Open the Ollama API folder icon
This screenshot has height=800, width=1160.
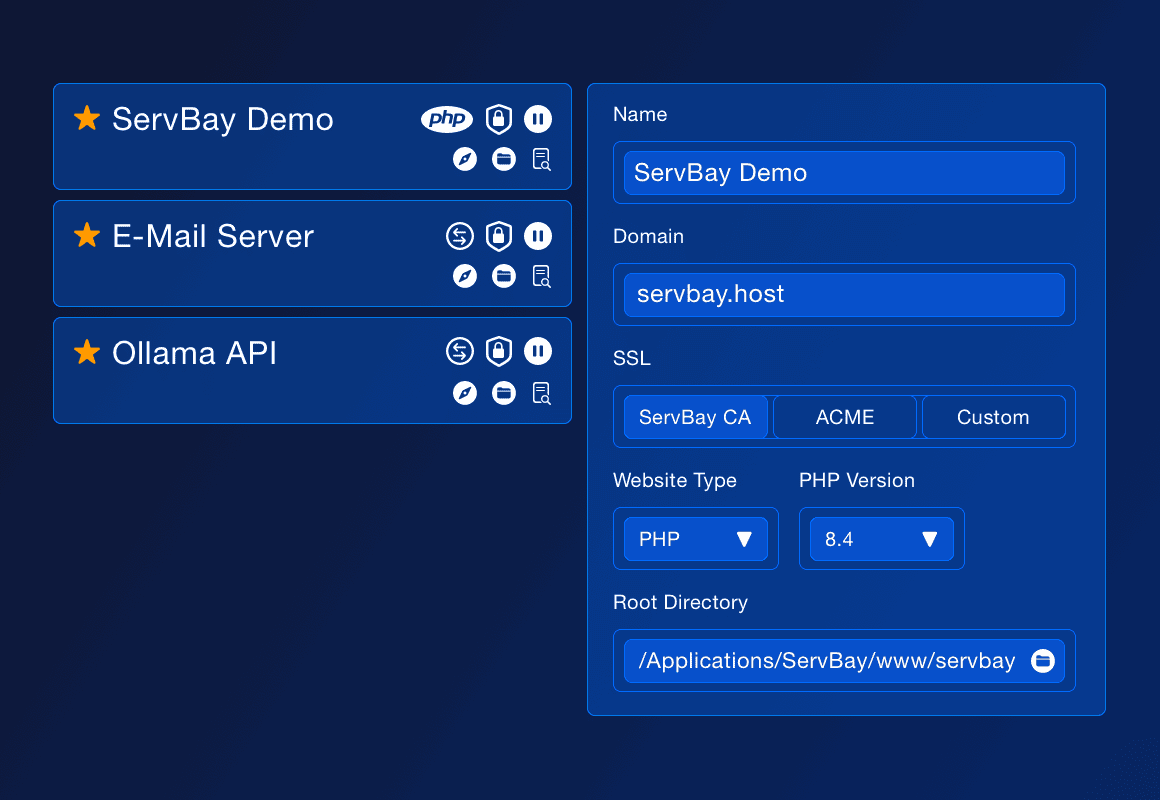coord(504,393)
